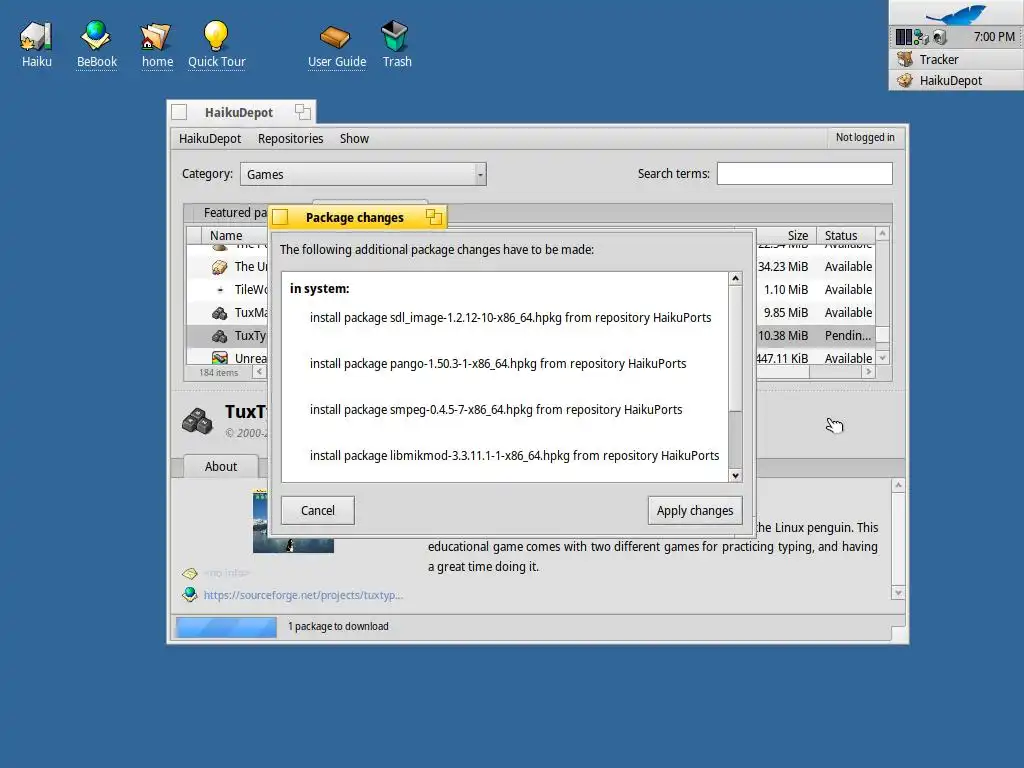The width and height of the screenshot is (1024, 768).
Task: Click the TuxMath package icon in list
Action: [x=219, y=313]
